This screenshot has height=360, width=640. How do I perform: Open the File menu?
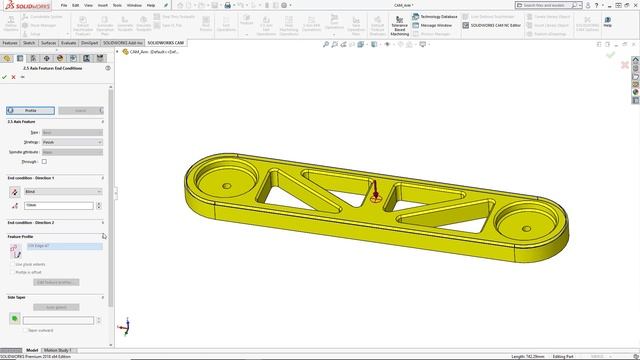point(64,5)
